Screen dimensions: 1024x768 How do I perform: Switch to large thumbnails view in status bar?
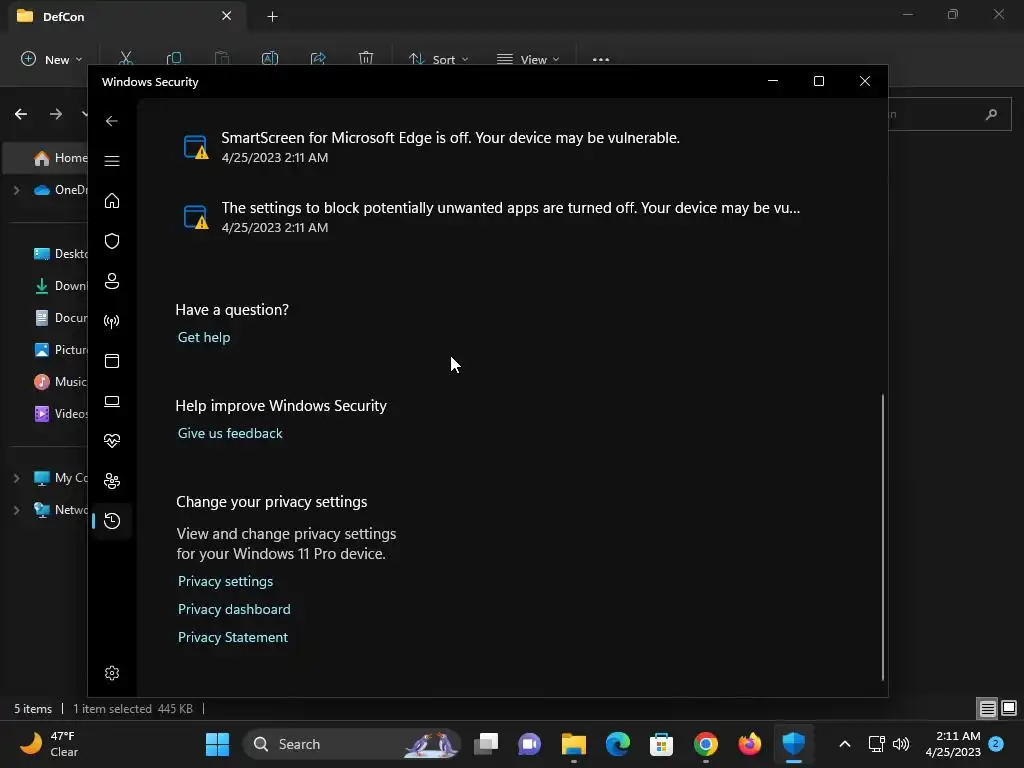[1009, 708]
